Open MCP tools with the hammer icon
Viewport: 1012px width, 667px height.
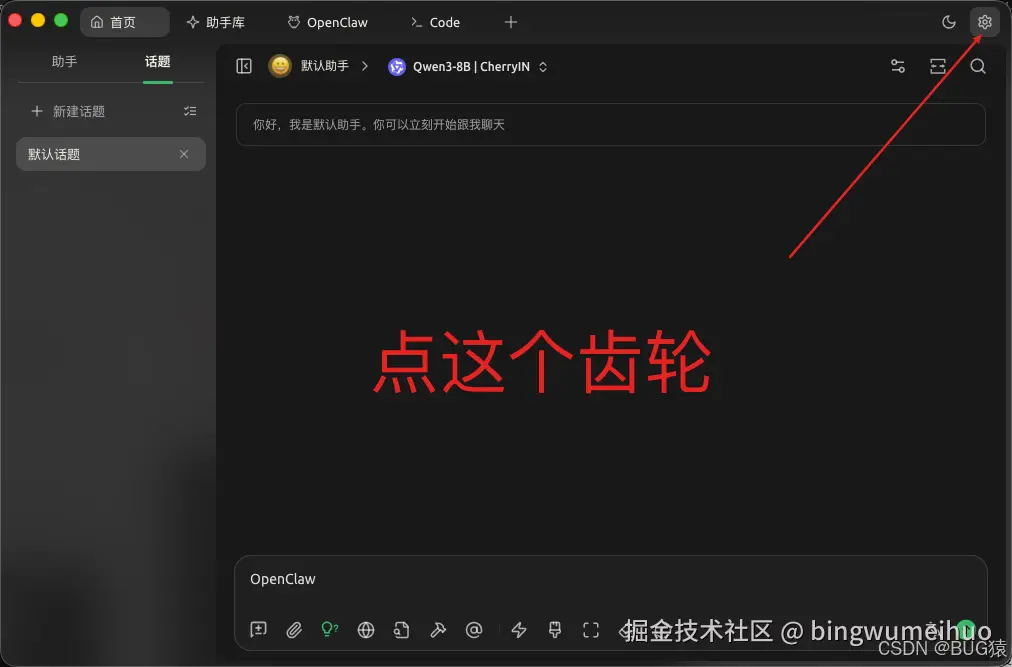click(438, 630)
